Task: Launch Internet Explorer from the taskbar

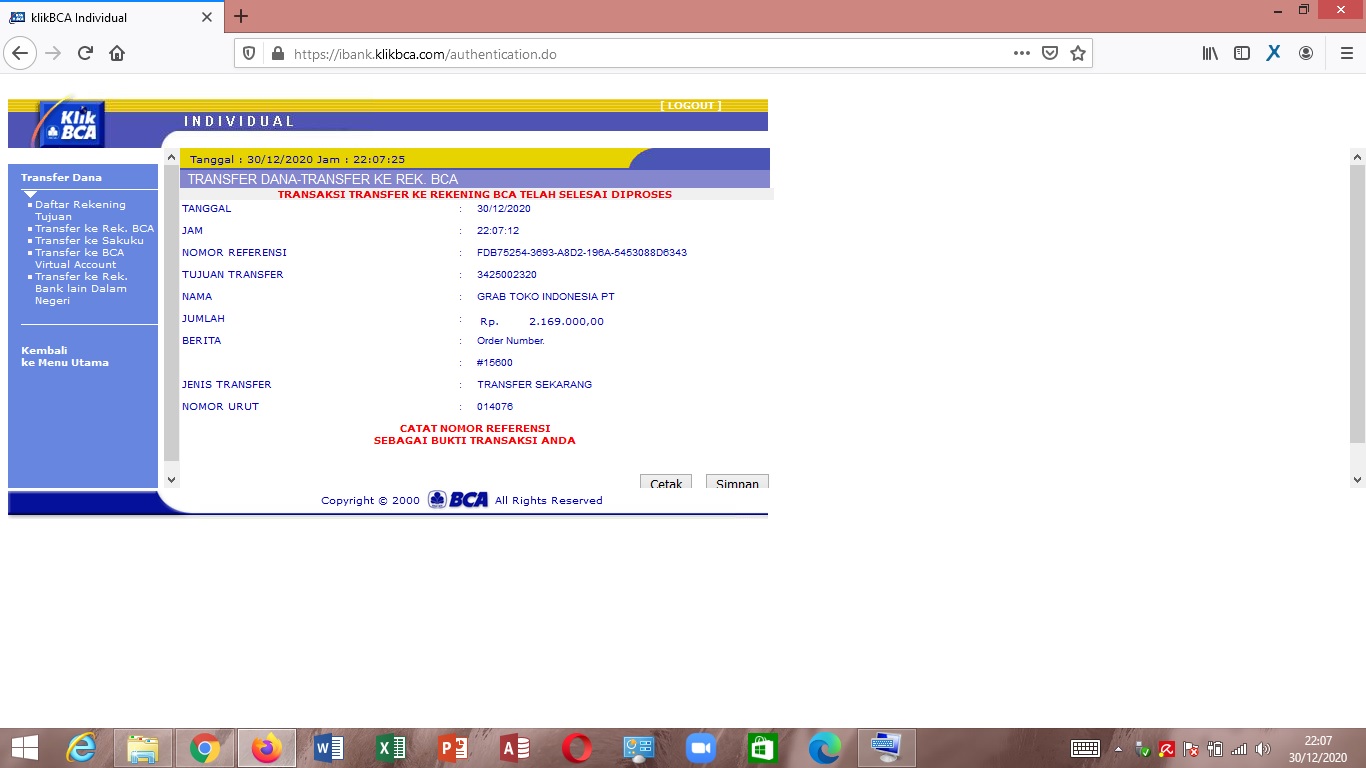Action: click(82, 748)
